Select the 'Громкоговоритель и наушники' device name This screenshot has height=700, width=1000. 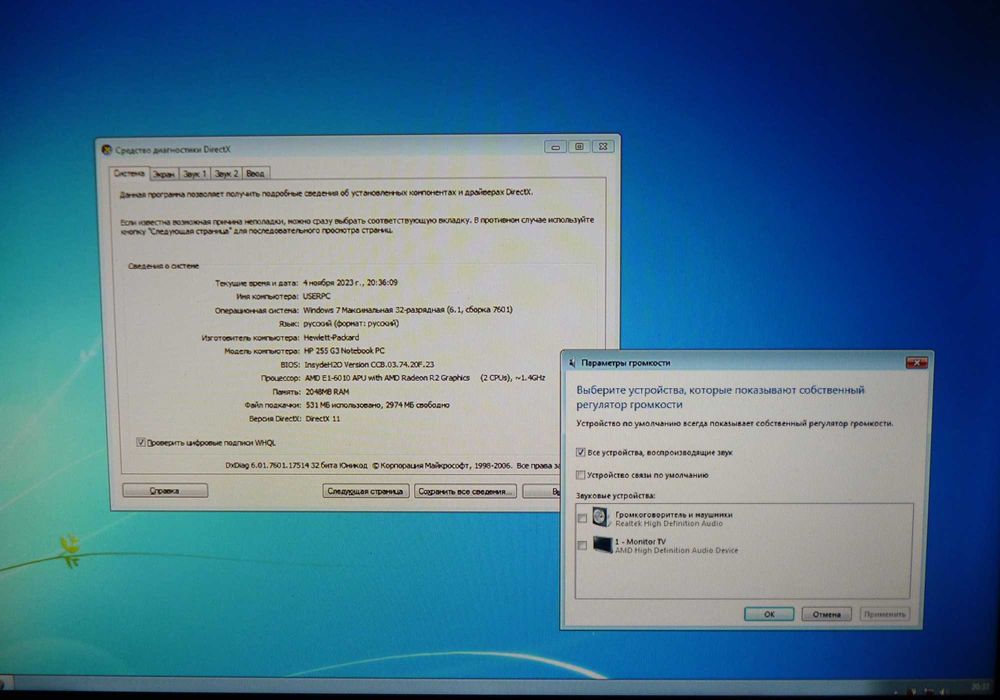(673, 514)
